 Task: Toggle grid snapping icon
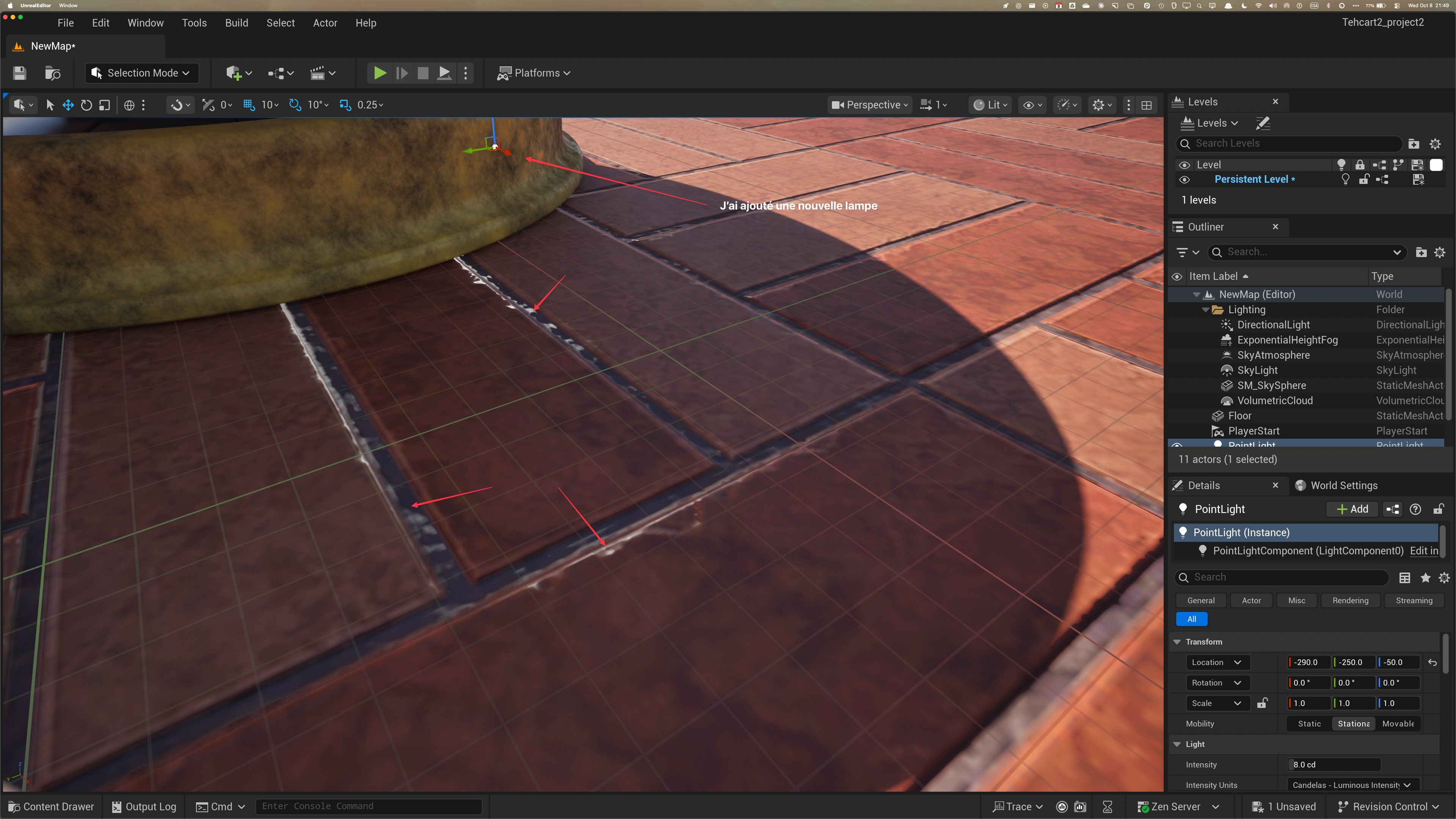pyautogui.click(x=249, y=105)
